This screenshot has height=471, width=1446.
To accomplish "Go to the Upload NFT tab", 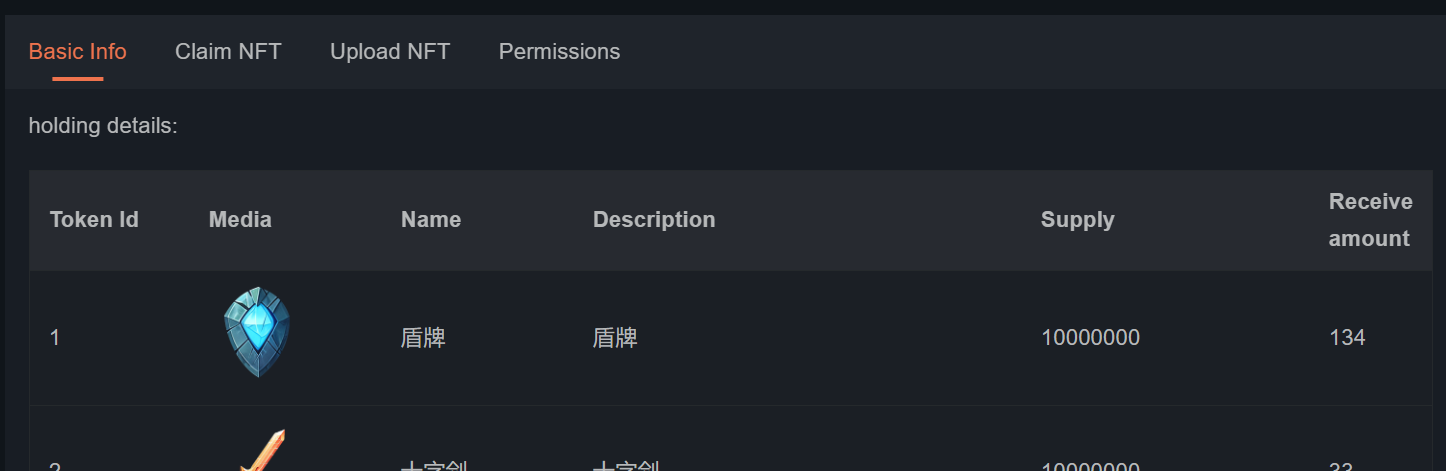I will click(390, 51).
